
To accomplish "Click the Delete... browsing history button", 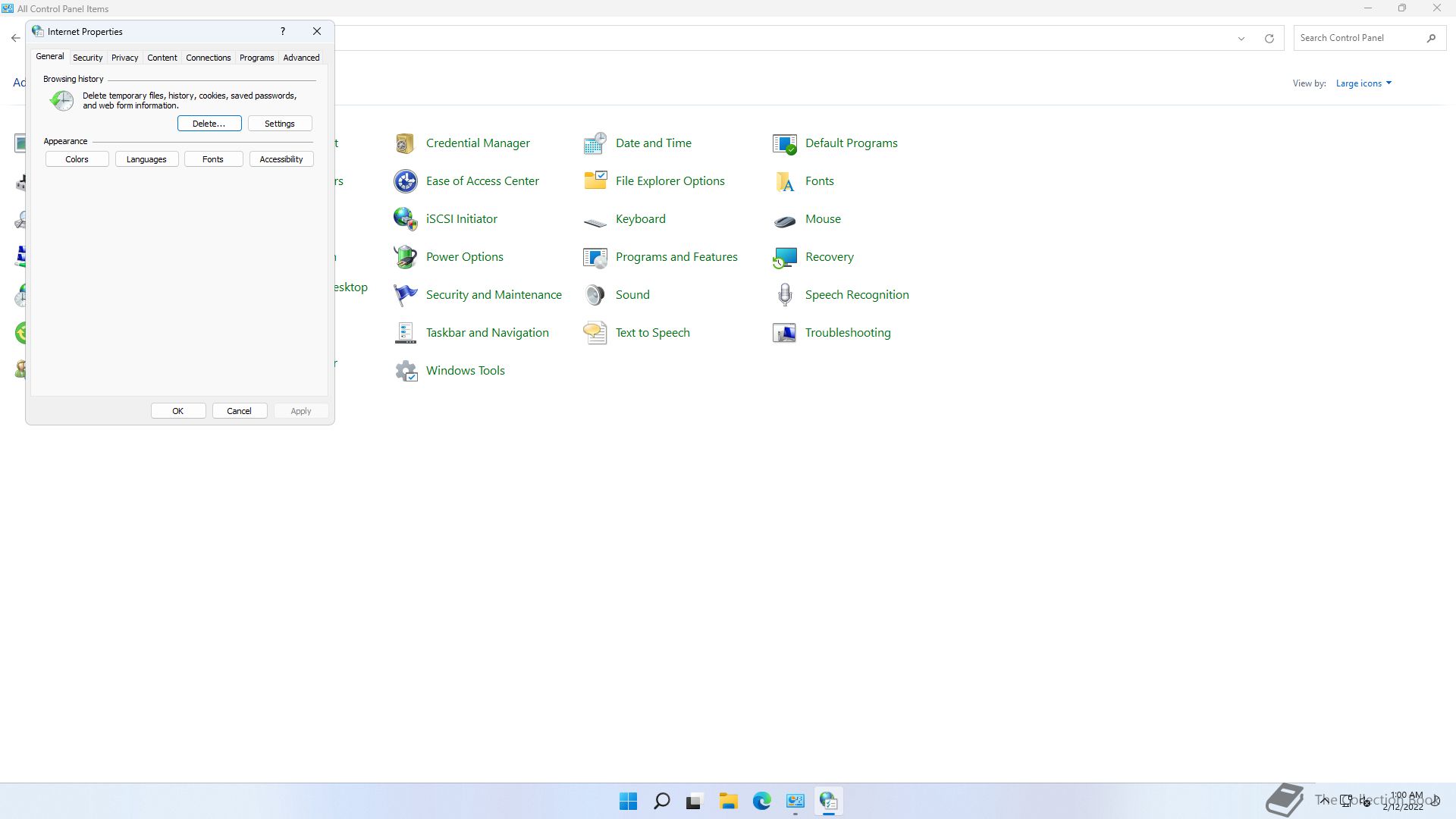I will (x=209, y=124).
